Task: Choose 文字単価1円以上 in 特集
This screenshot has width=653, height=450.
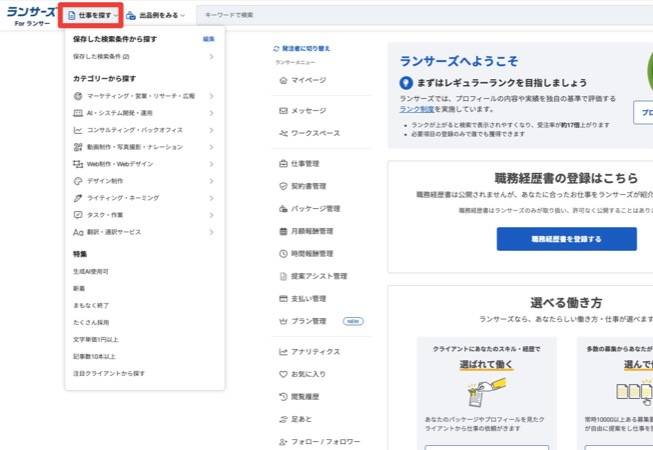Action: click(96, 340)
